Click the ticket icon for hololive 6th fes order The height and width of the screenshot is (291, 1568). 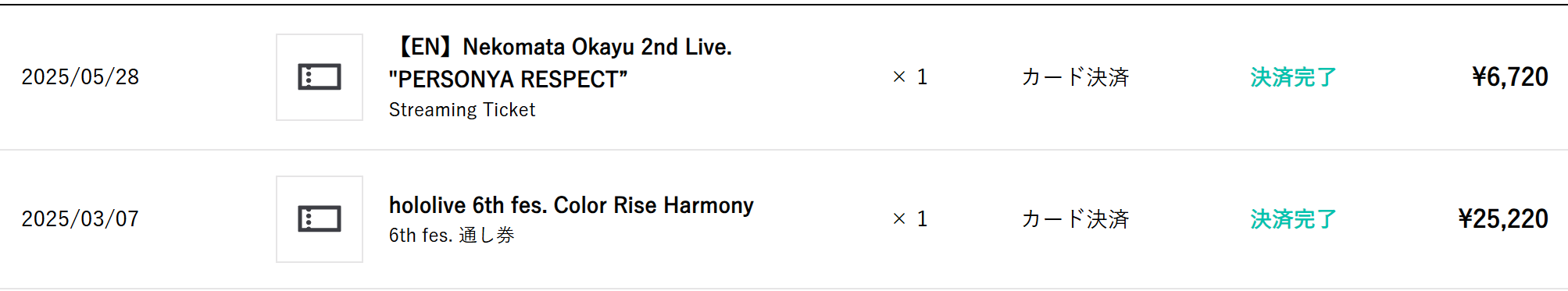320,219
